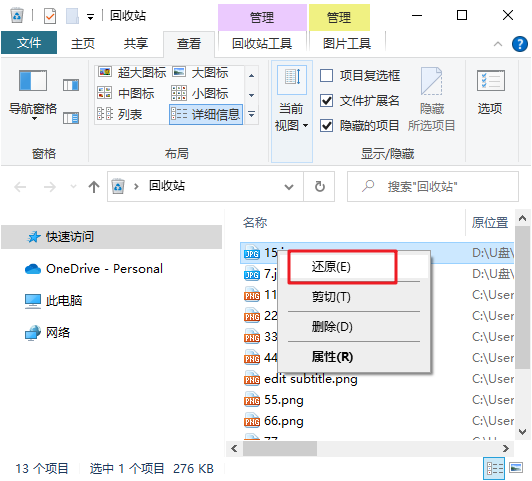Open Help via the blue question icon
The height and width of the screenshot is (481, 532).
pyautogui.click(x=519, y=44)
